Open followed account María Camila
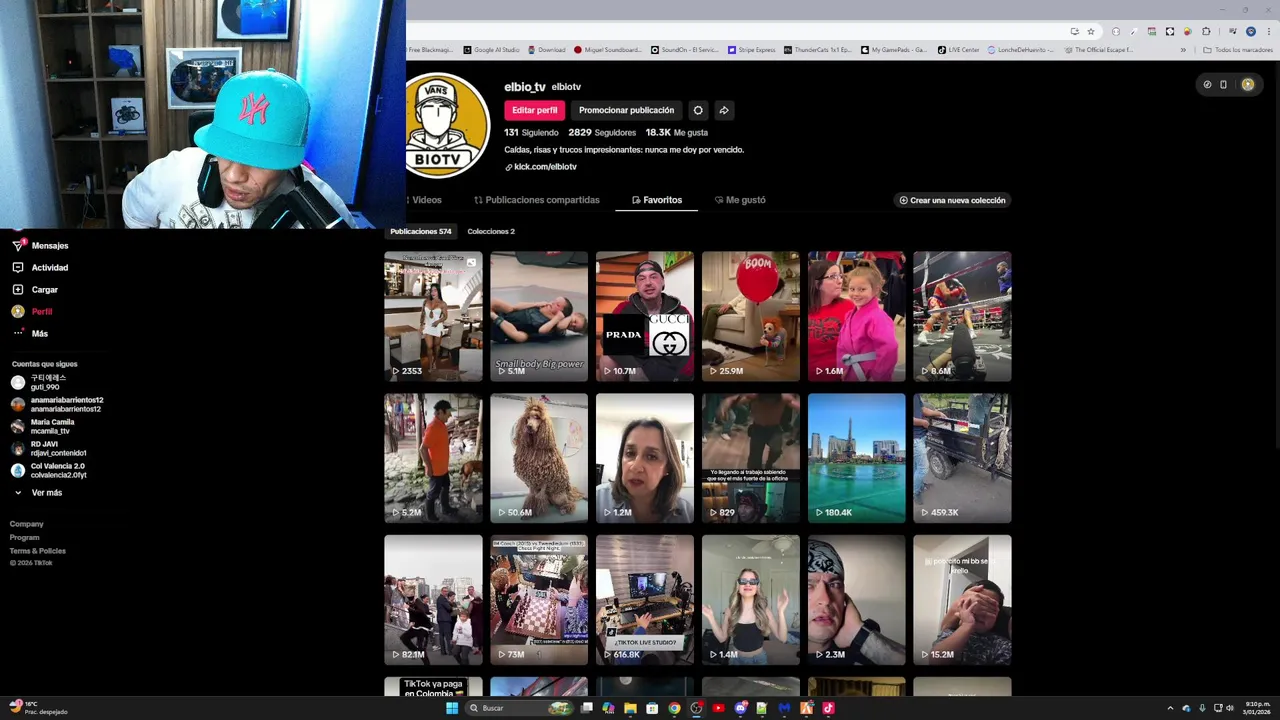 (43, 427)
